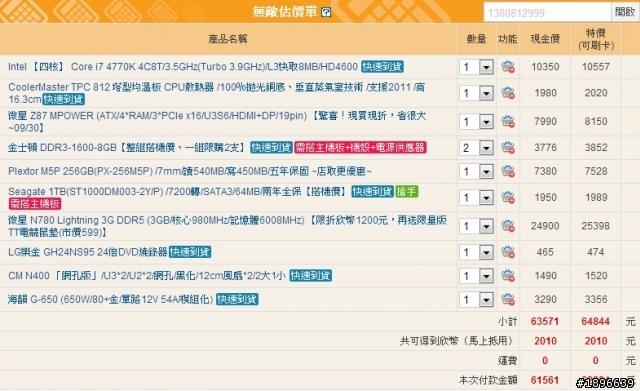Remove the DDR3-1600-8GB memory item
The height and width of the screenshot is (391, 640).
click(x=508, y=147)
